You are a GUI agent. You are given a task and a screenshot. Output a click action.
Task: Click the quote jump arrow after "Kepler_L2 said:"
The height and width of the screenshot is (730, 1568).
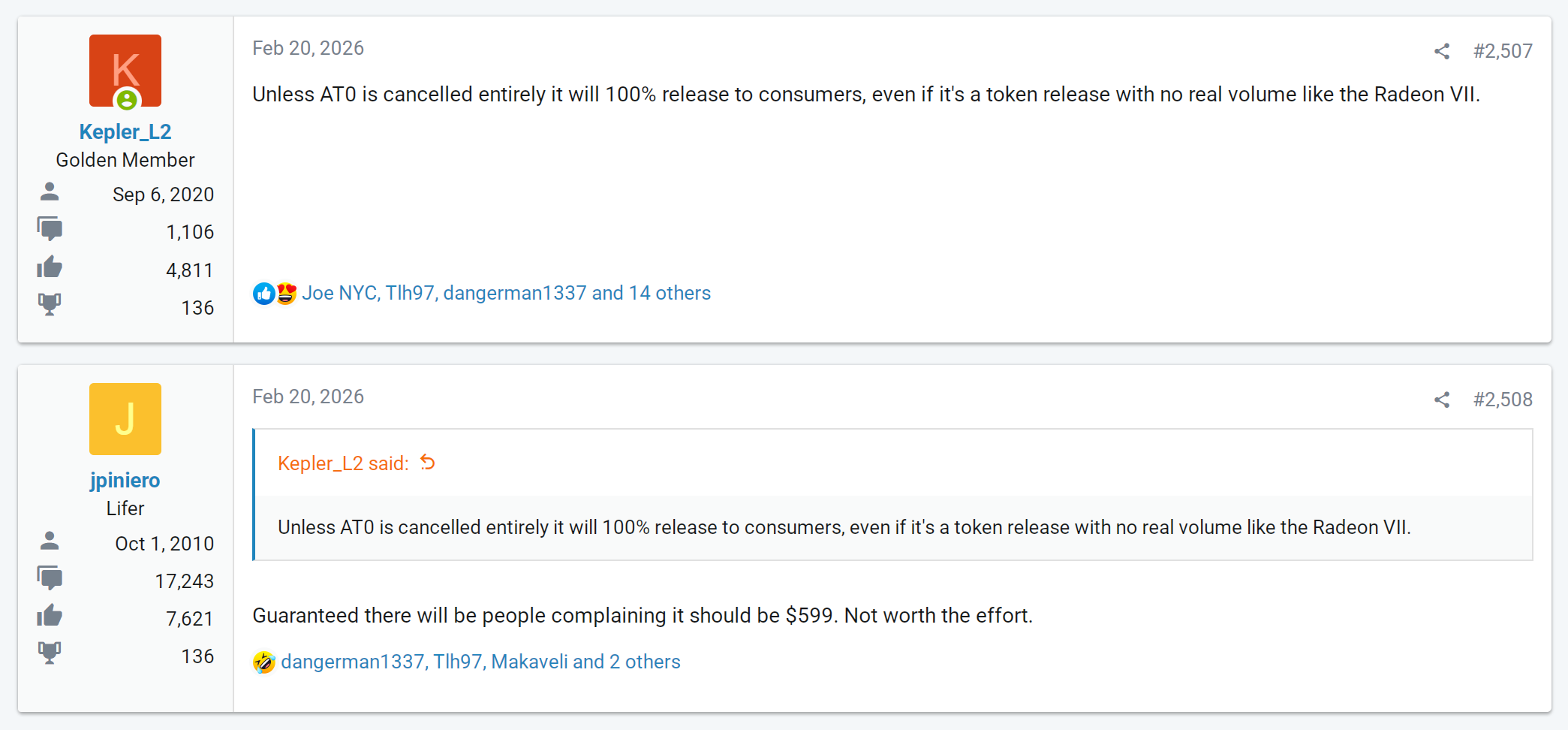tap(428, 463)
